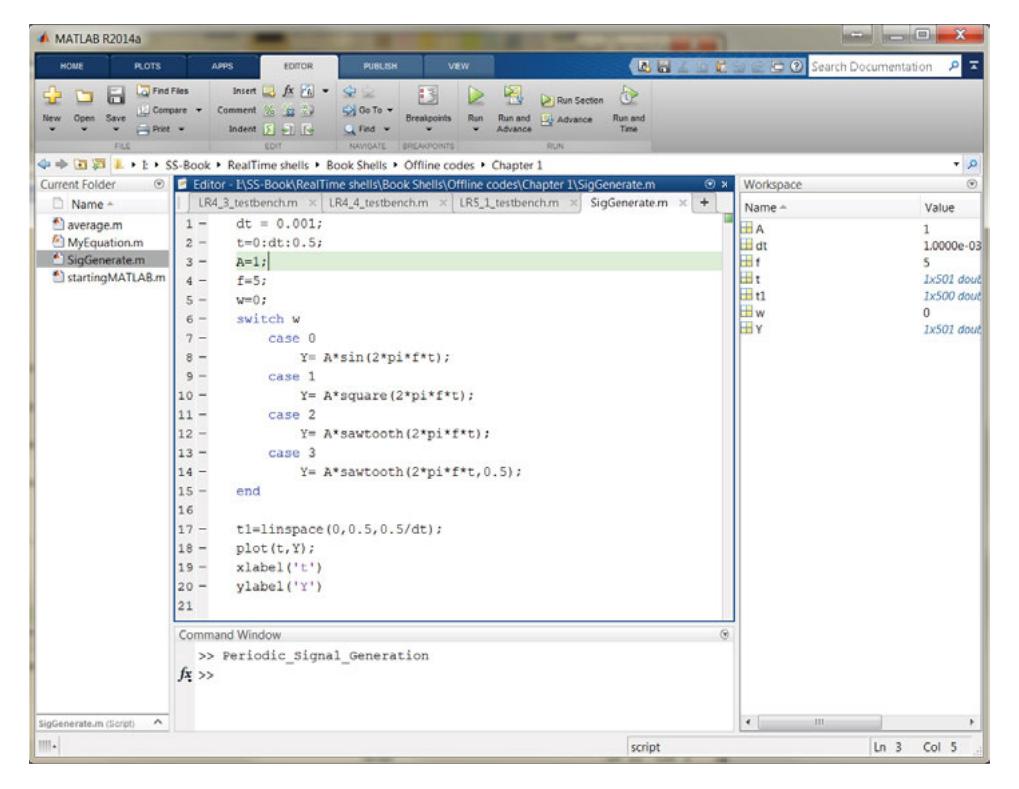
Task: Expand the Open dropdown arrow
Action: pos(84,129)
